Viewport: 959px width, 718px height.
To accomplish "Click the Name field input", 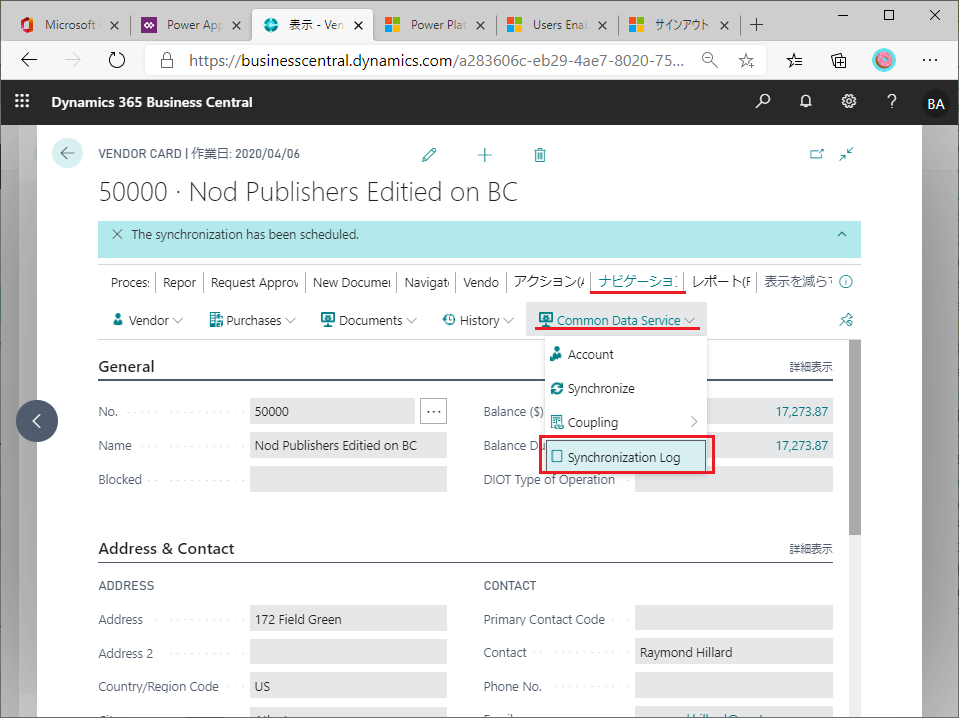I will (348, 445).
